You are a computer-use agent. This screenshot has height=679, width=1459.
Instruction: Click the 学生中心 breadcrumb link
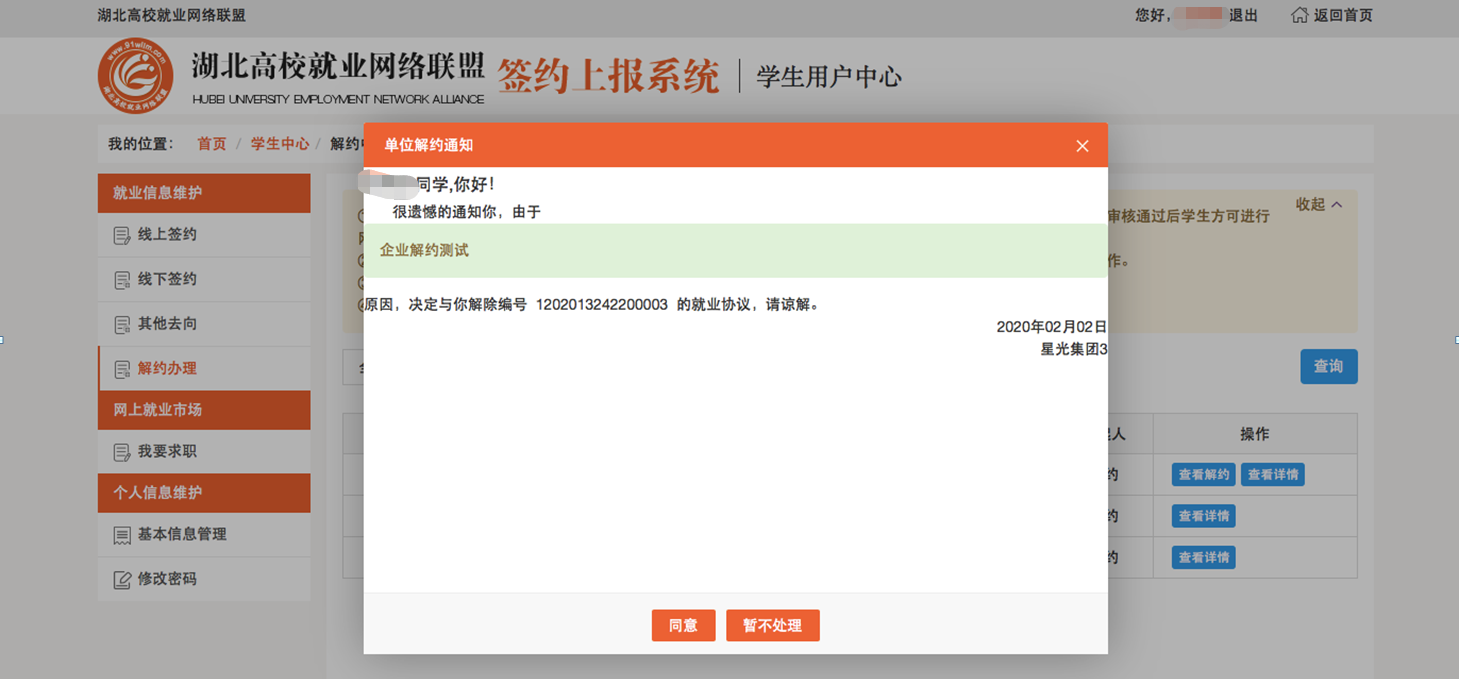click(x=280, y=144)
